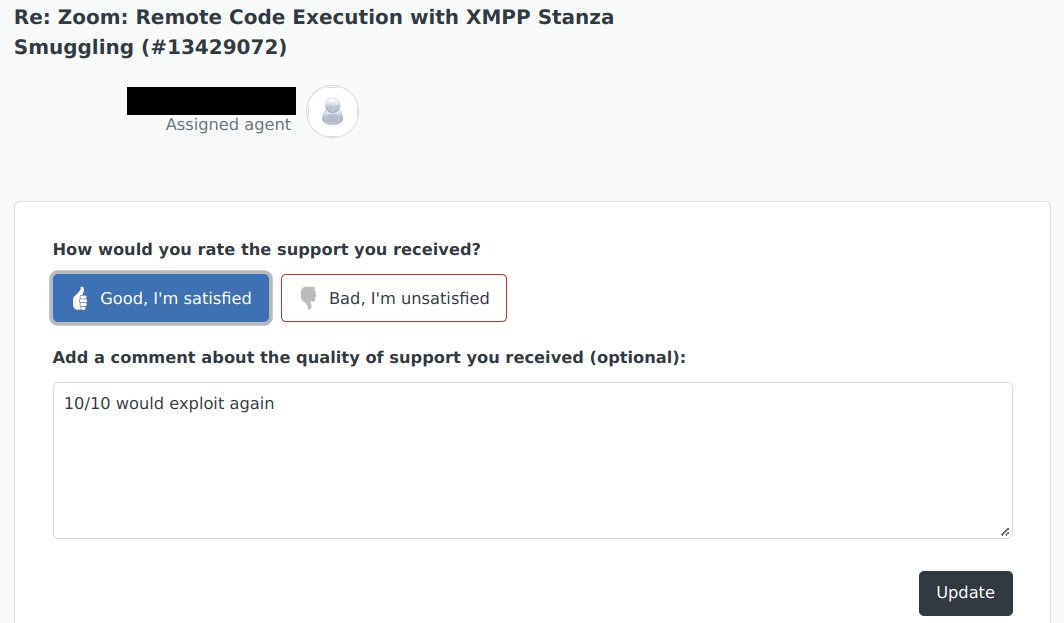Click the "How would you rate" question text
Screen dimensions: 1064x623
pos(267,250)
